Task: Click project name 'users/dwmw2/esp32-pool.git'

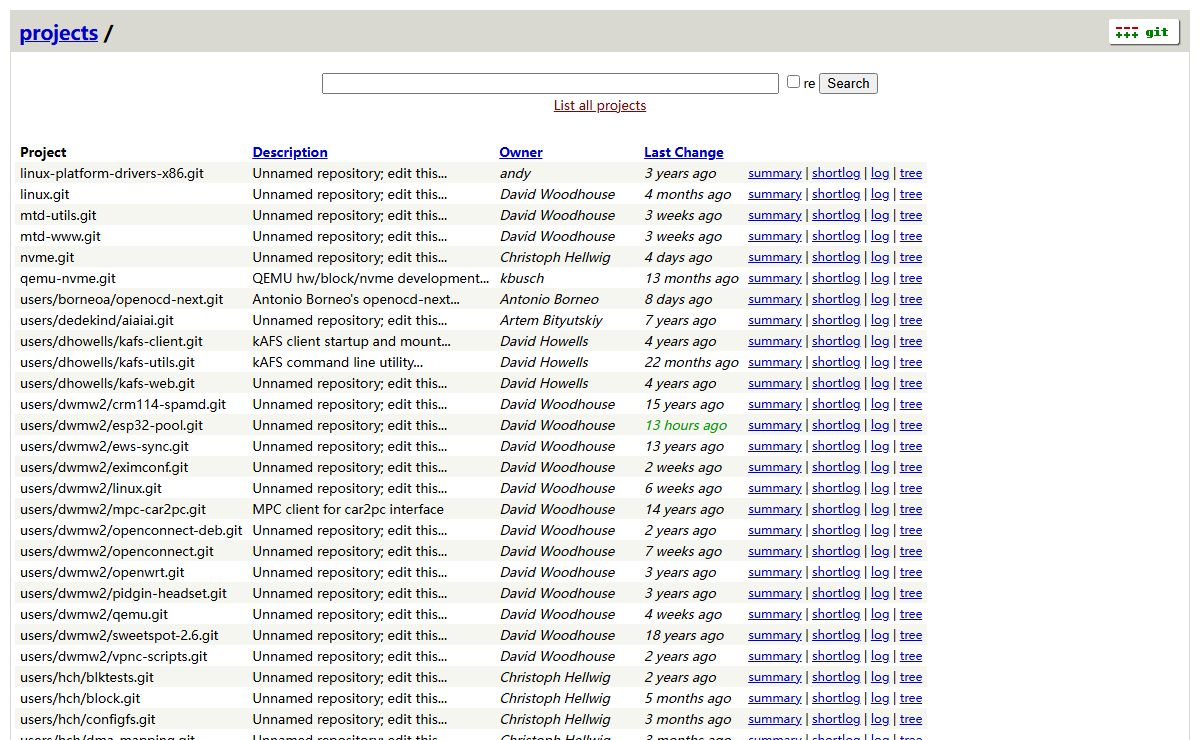Action: pos(111,426)
